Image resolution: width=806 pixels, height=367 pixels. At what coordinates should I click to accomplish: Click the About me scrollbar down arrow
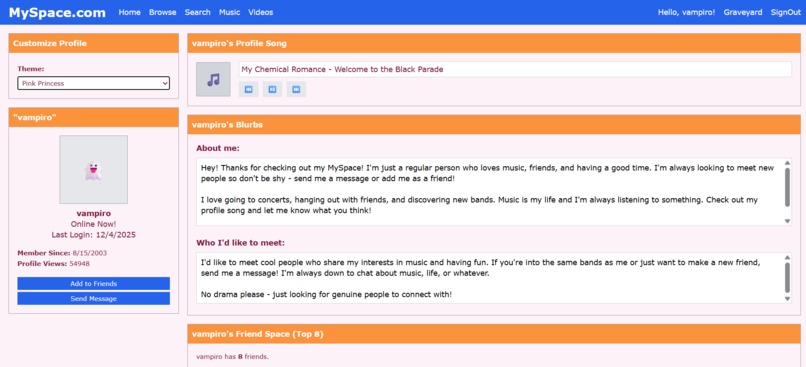(787, 221)
